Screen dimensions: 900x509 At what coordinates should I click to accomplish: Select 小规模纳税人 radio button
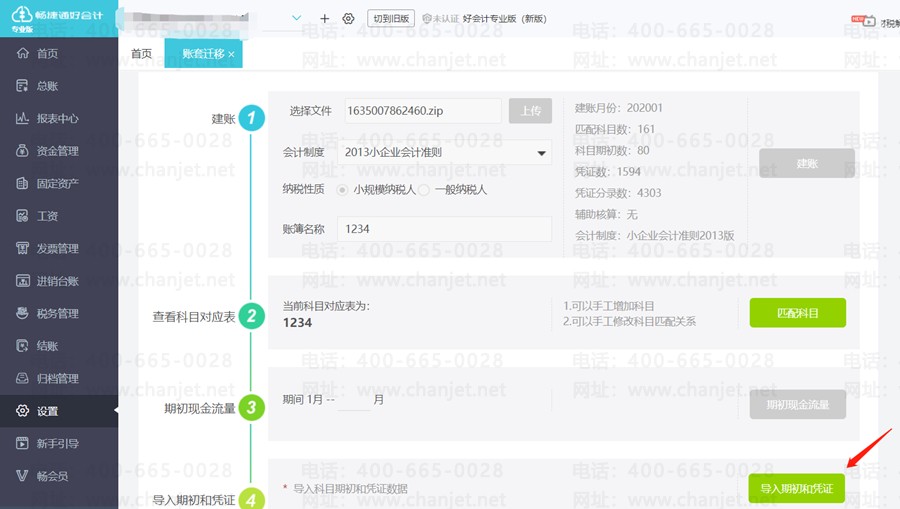click(342, 190)
